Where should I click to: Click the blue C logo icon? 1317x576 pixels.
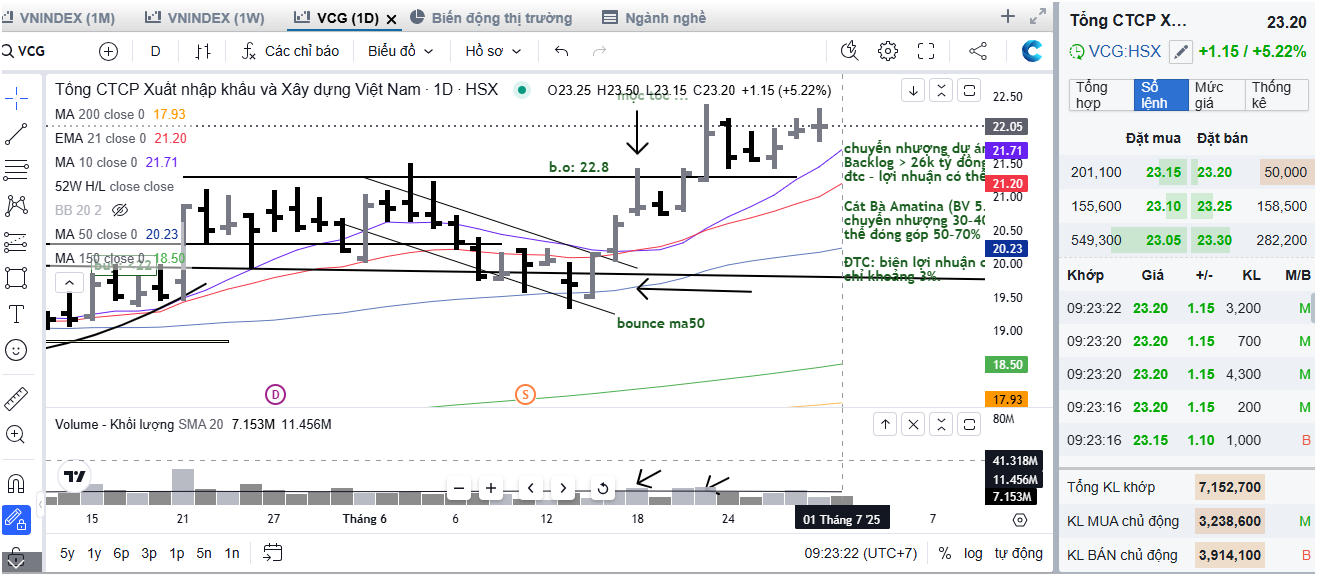[x=1032, y=51]
